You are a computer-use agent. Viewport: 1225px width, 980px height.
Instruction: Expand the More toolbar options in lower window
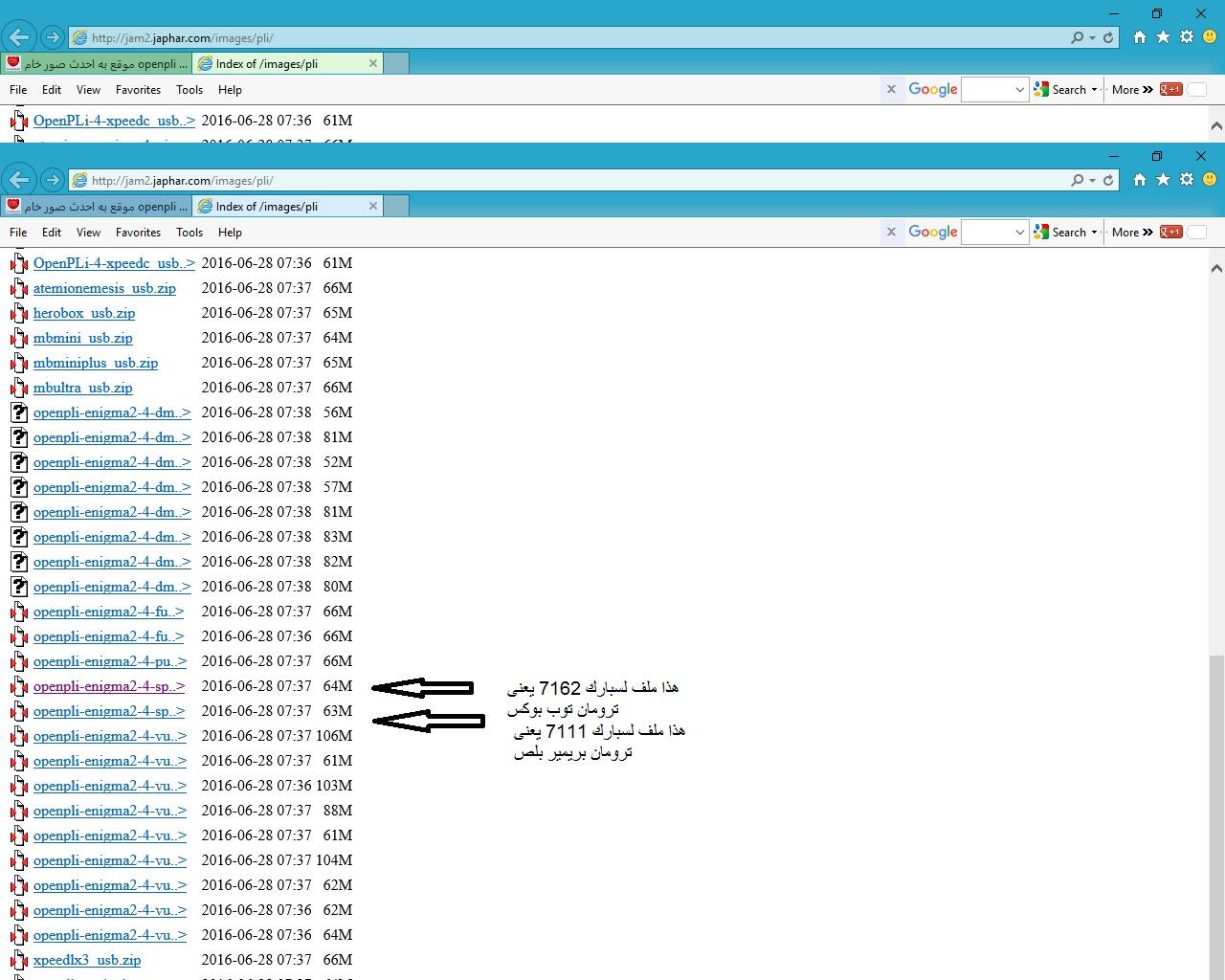click(1132, 232)
